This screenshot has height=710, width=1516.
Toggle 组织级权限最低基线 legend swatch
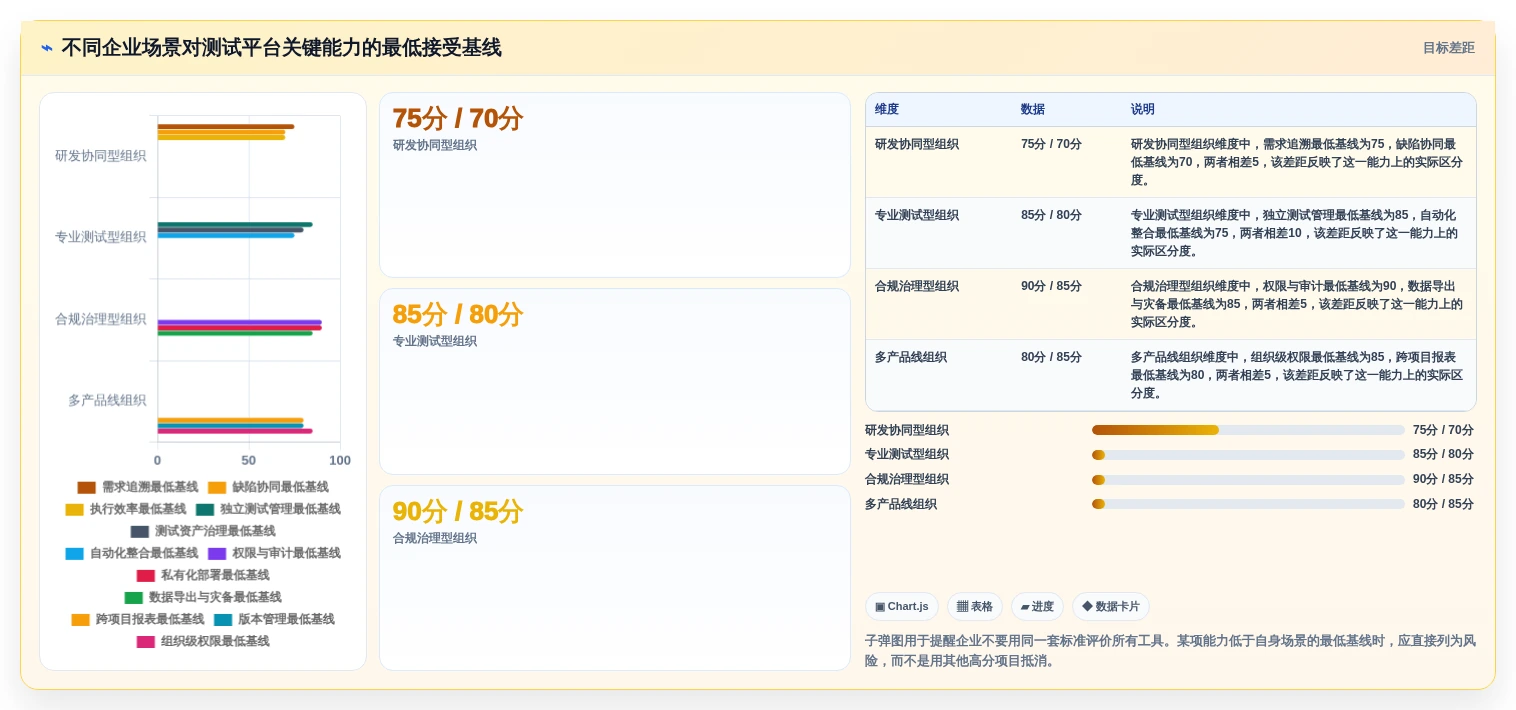[146, 642]
